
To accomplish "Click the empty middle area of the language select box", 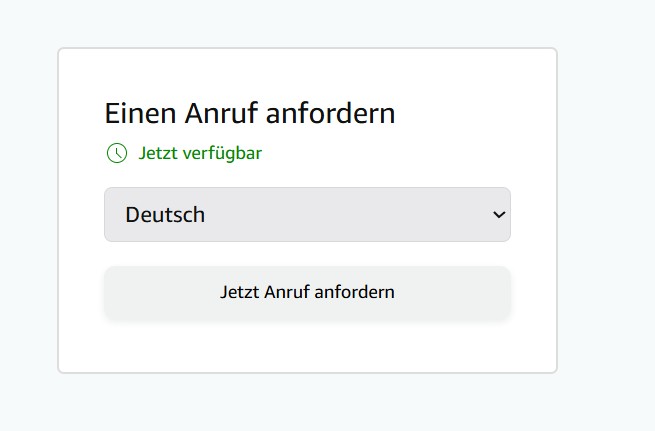I will click(347, 215).
